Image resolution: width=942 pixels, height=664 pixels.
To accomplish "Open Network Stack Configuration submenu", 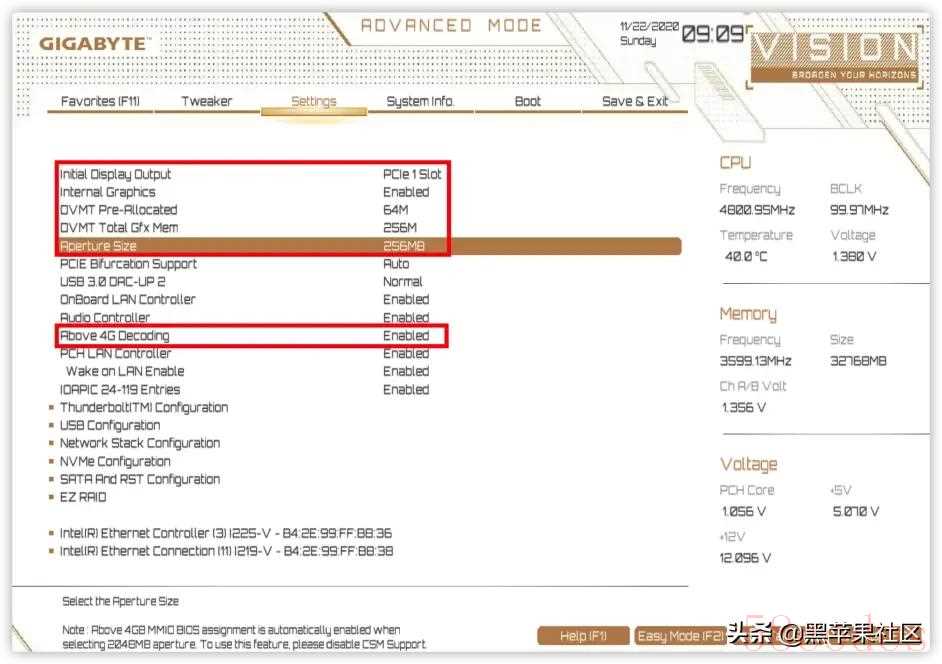I will click(139, 443).
